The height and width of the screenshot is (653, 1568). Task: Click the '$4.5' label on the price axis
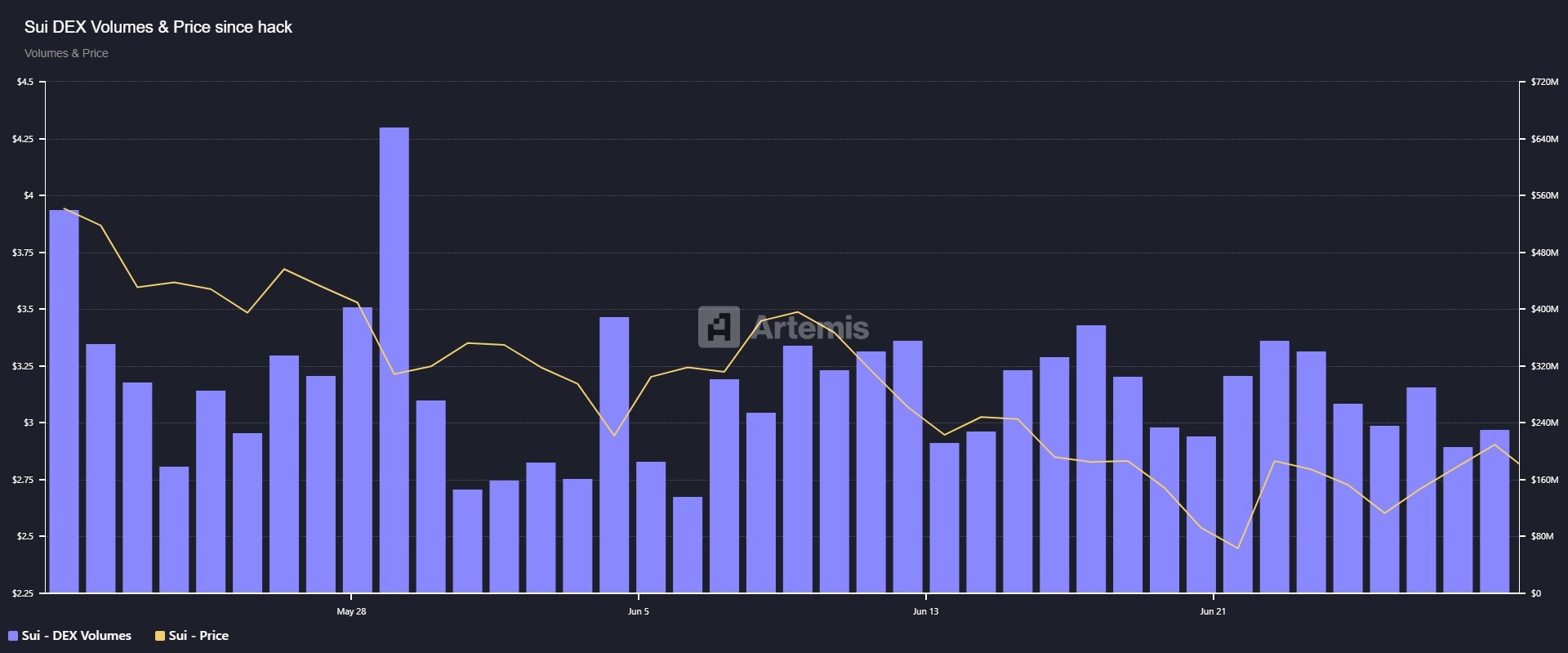tap(24, 82)
